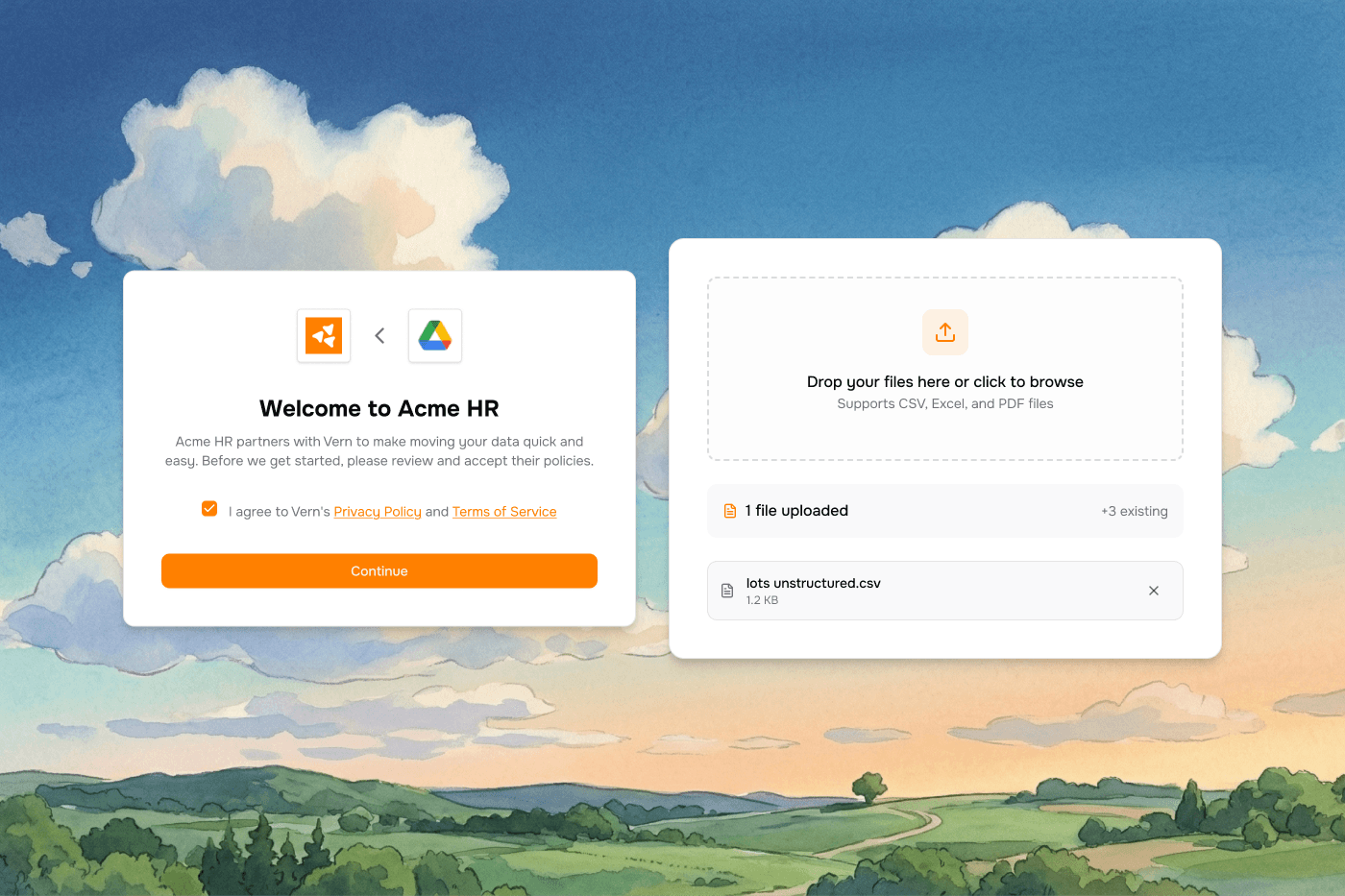Expand the '+3 existing' files indicator
1345x896 pixels.
tap(1135, 511)
